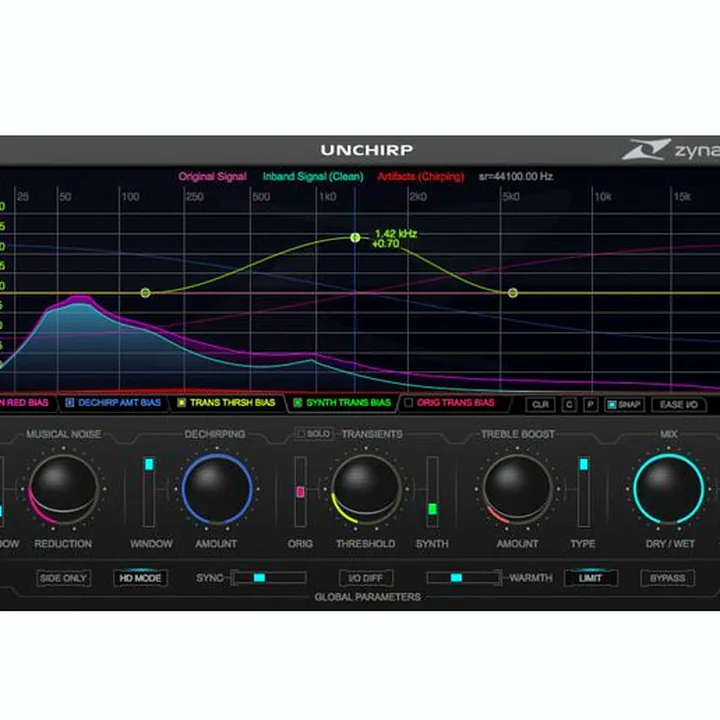The height and width of the screenshot is (720, 720).
Task: Toggle the LIMIT button
Action: pos(591,578)
